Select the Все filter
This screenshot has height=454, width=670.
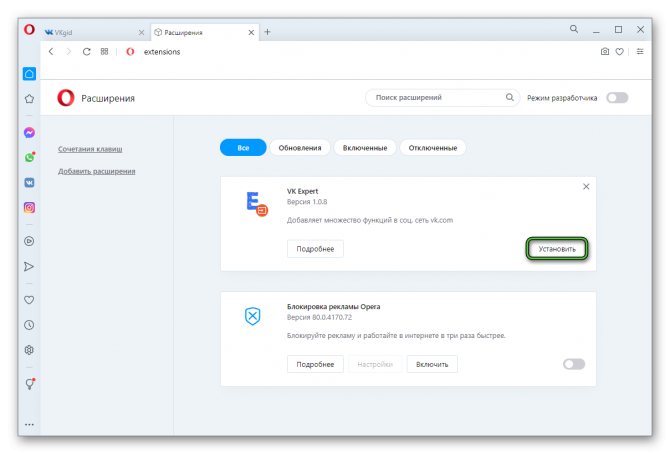[x=243, y=147]
